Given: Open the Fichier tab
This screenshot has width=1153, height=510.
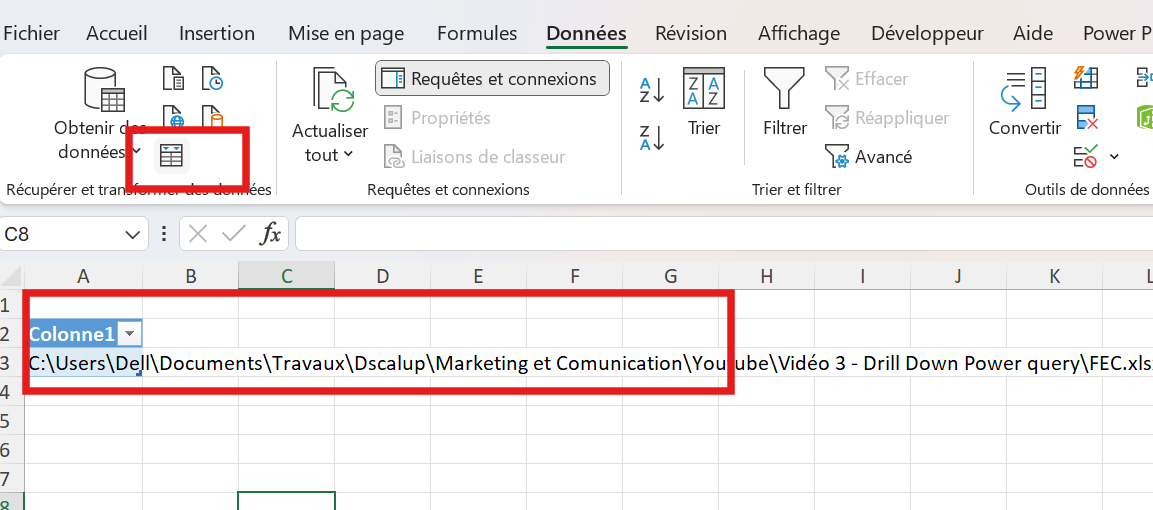Looking at the screenshot, I should click(x=32, y=33).
